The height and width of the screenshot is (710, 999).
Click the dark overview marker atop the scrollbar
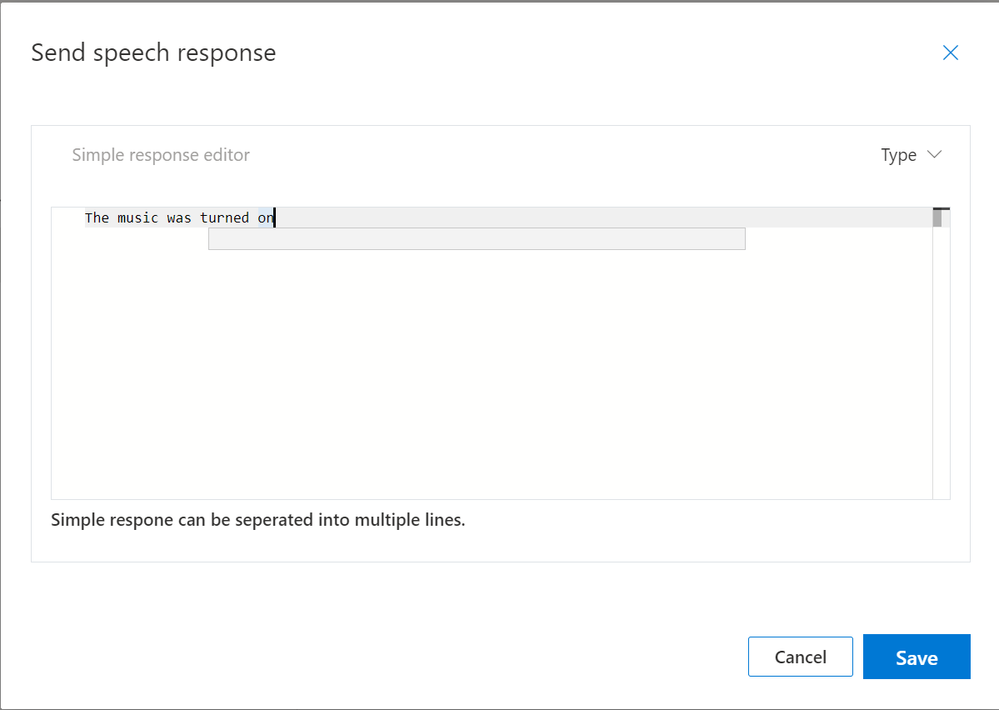coord(941,209)
